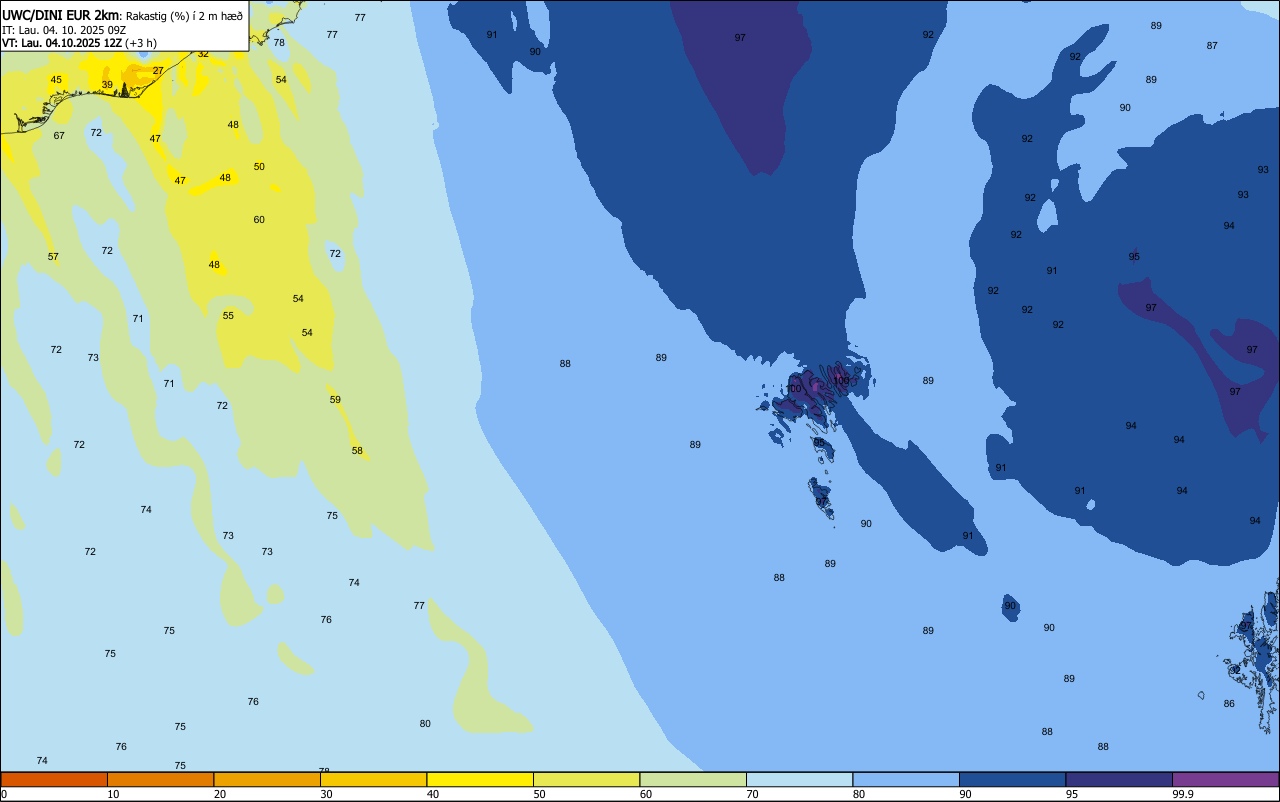
Task: Click the legend tick label 20
Action: coord(220,794)
